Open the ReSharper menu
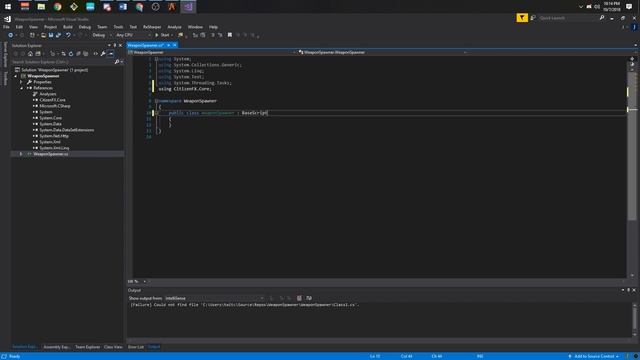 tap(152, 27)
